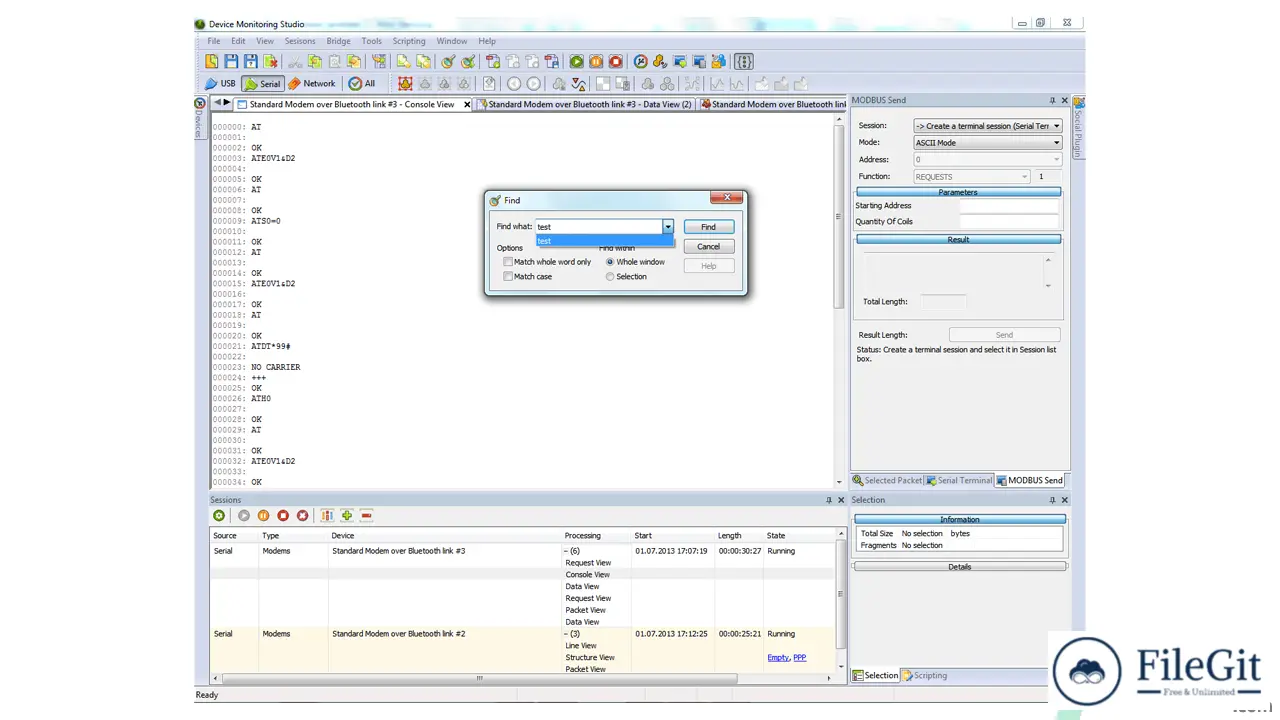Collapse the Result section header
Screen dimensions: 1280x720
(958, 240)
